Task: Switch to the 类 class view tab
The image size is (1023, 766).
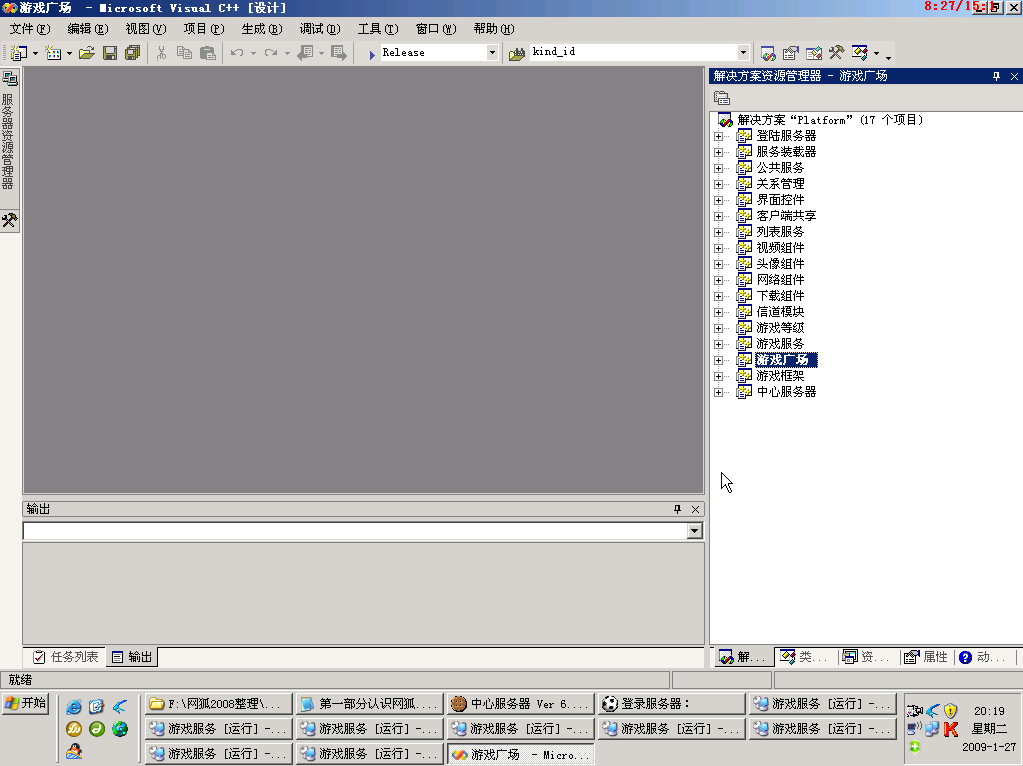Action: point(804,657)
